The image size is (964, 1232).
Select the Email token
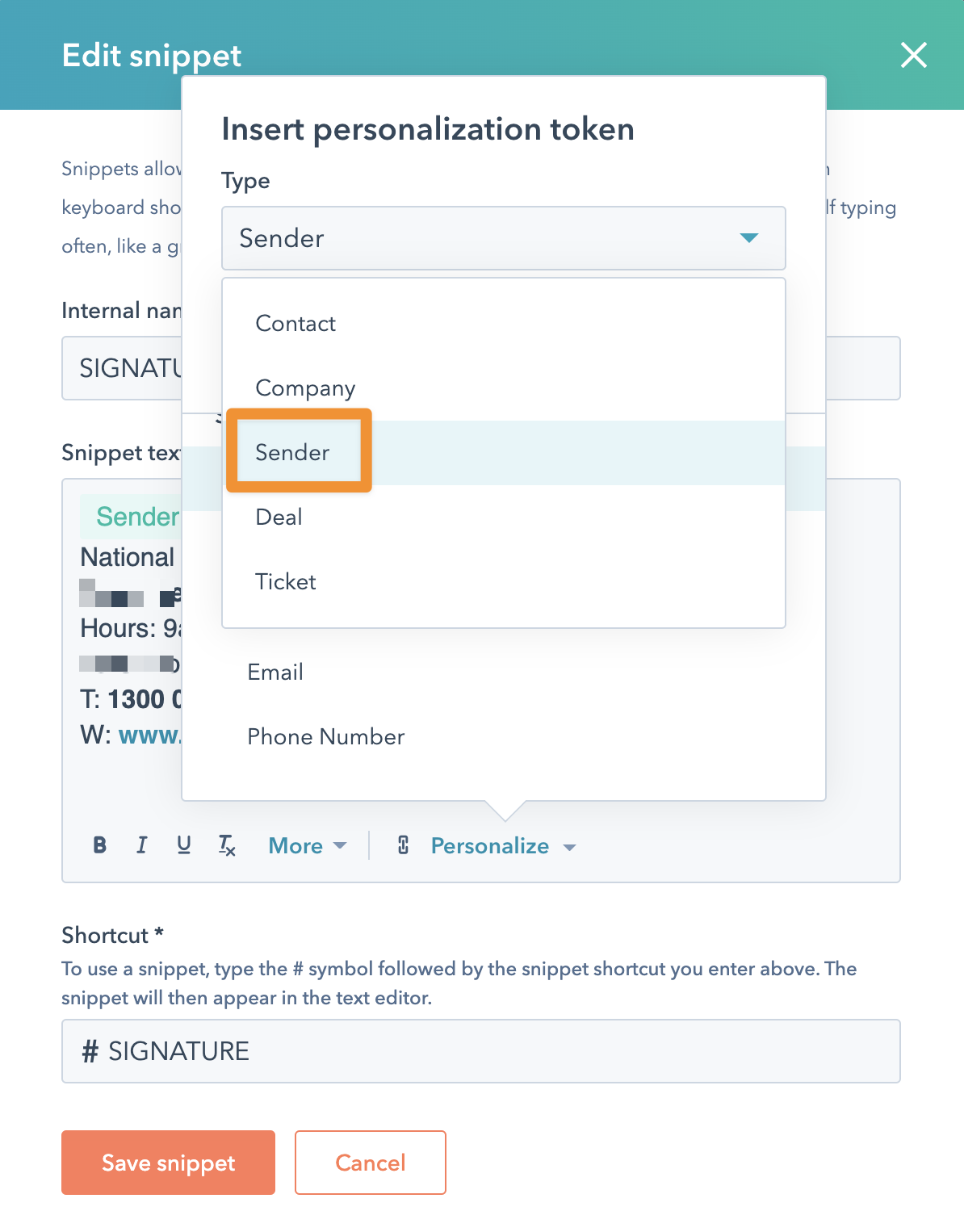tap(275, 673)
